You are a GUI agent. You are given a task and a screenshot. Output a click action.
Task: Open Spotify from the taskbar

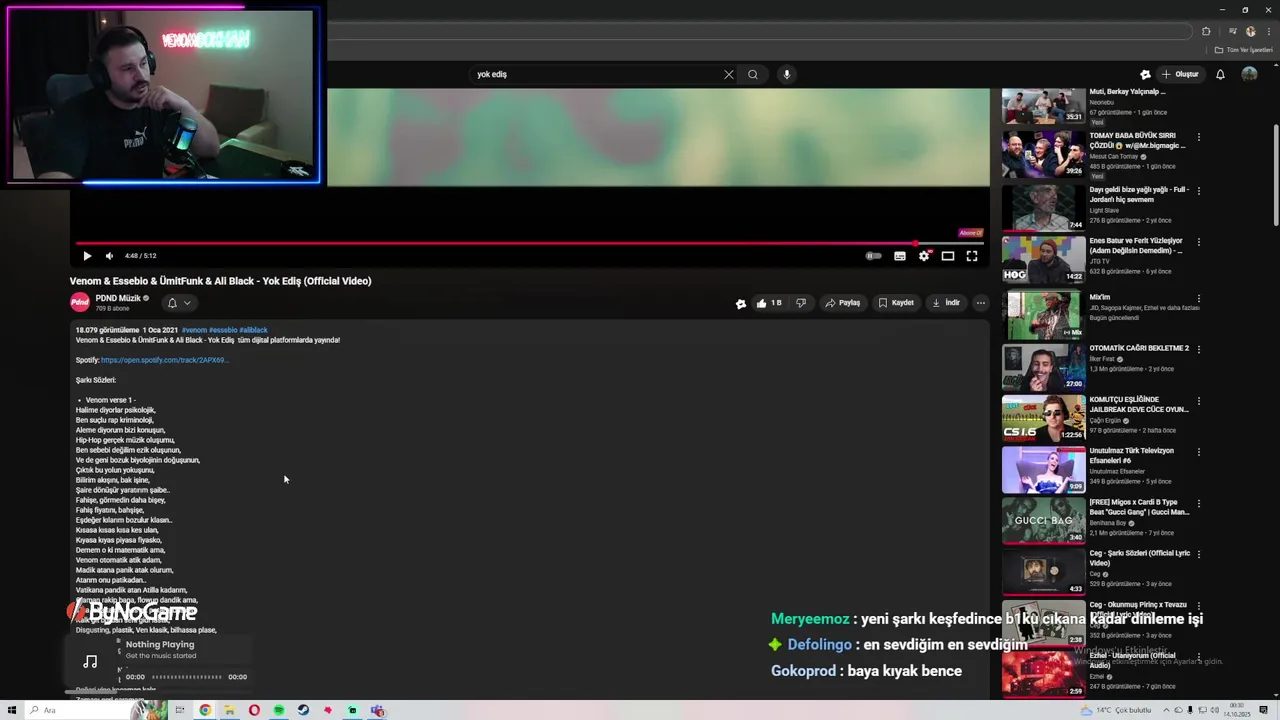pyautogui.click(x=279, y=711)
